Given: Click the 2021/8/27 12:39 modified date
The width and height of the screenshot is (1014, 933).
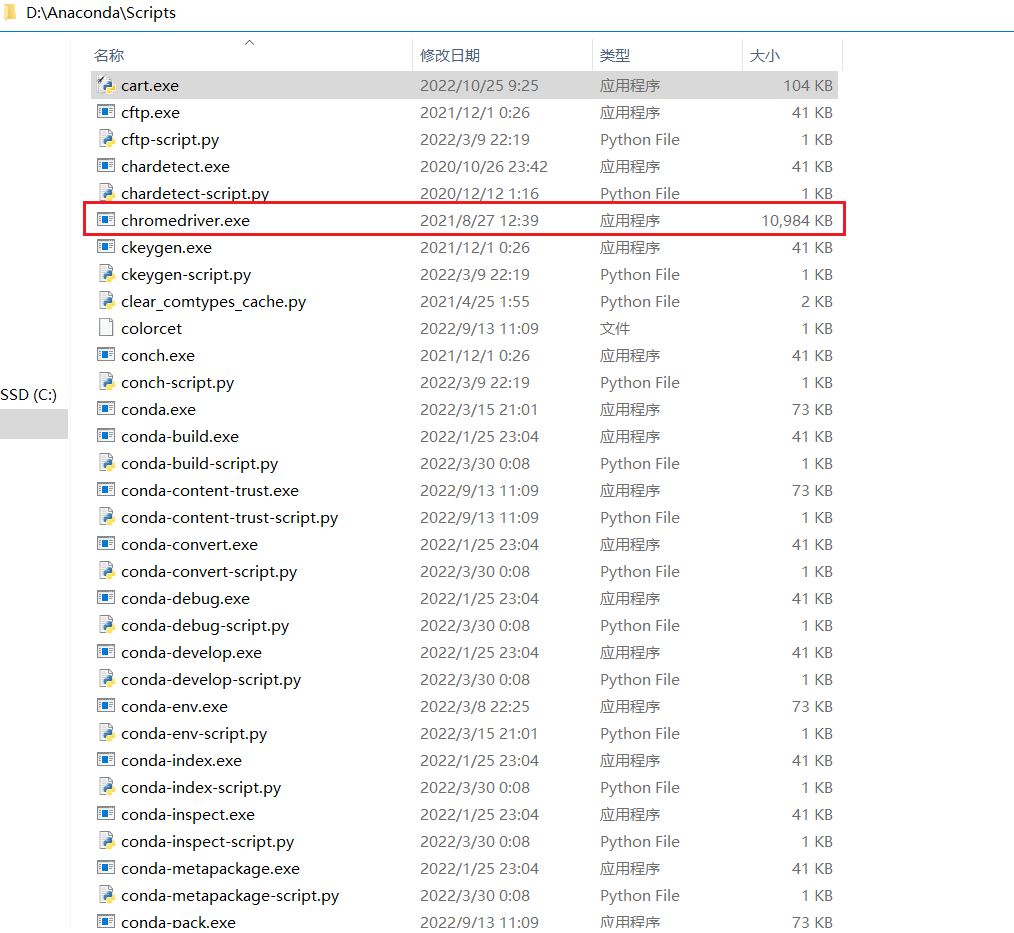Looking at the screenshot, I should point(479,220).
